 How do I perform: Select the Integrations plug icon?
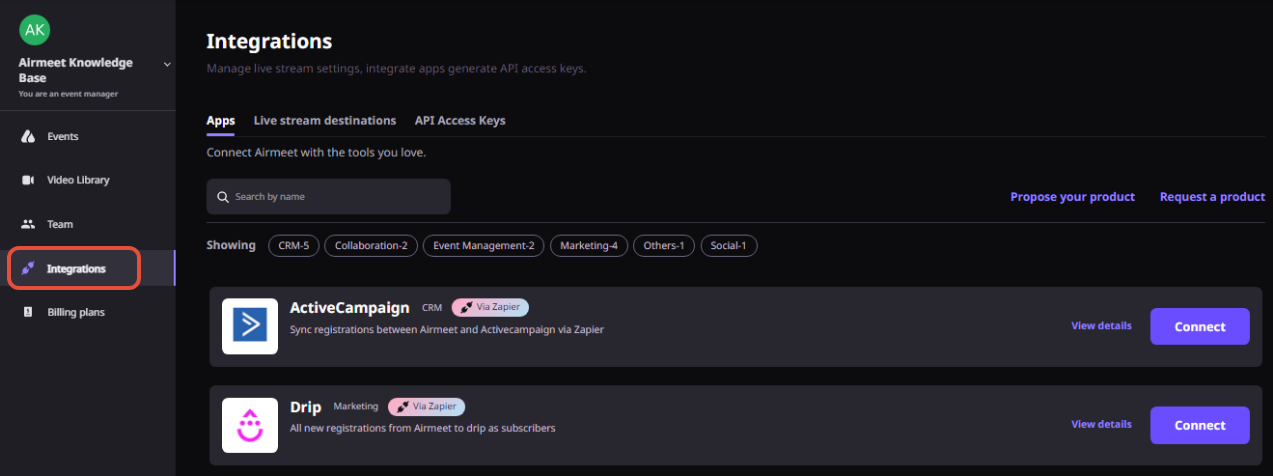click(28, 268)
